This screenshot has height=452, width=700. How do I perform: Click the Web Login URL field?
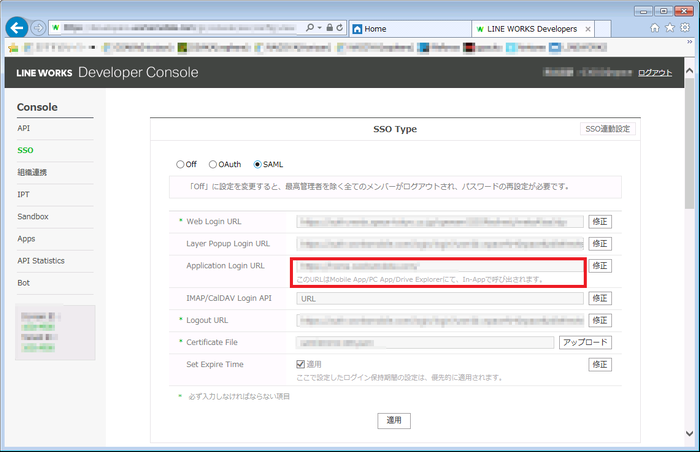440,222
